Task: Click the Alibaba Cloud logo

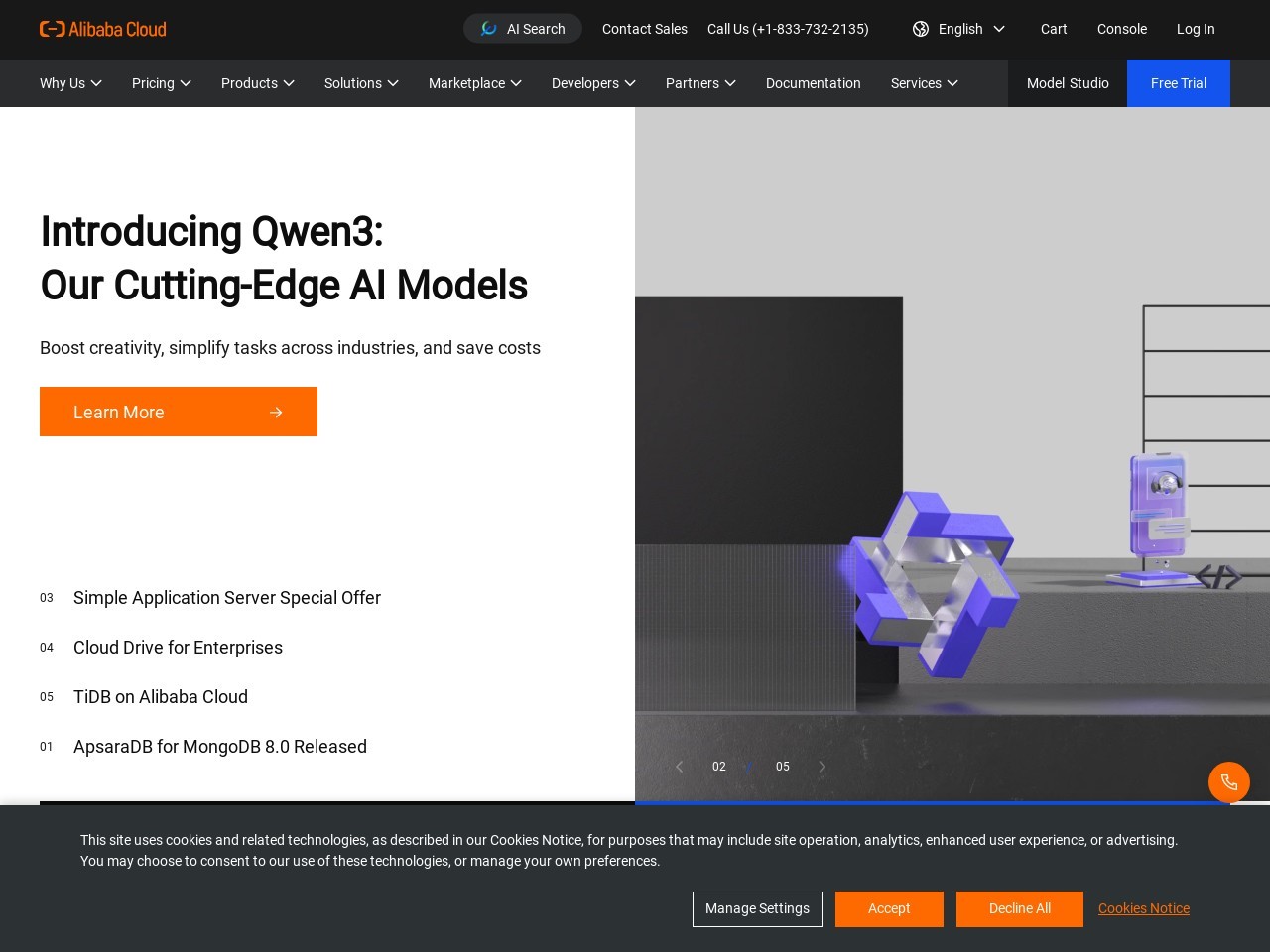Action: click(x=103, y=29)
